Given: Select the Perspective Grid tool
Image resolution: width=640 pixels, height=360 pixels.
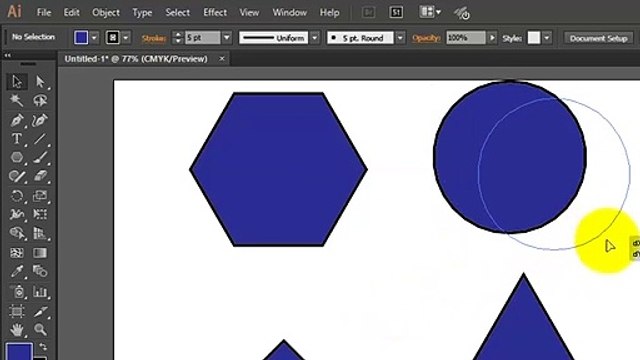Looking at the screenshot, I should 40,233.
